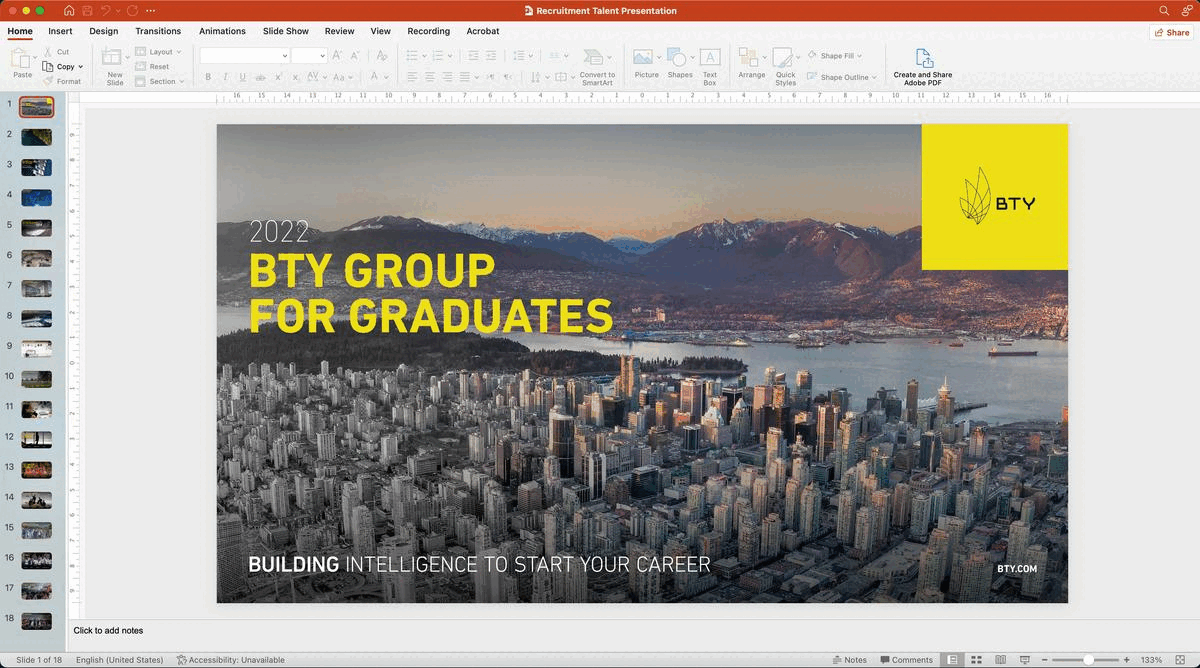This screenshot has width=1200, height=668.
Task: Click the Home icon in the title bar
Action: pyautogui.click(x=69, y=10)
